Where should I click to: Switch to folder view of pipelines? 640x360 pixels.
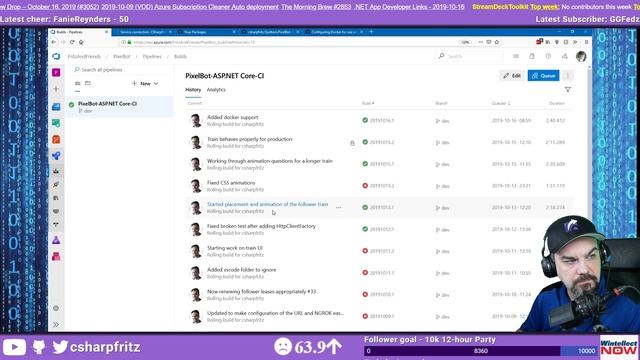(x=88, y=83)
